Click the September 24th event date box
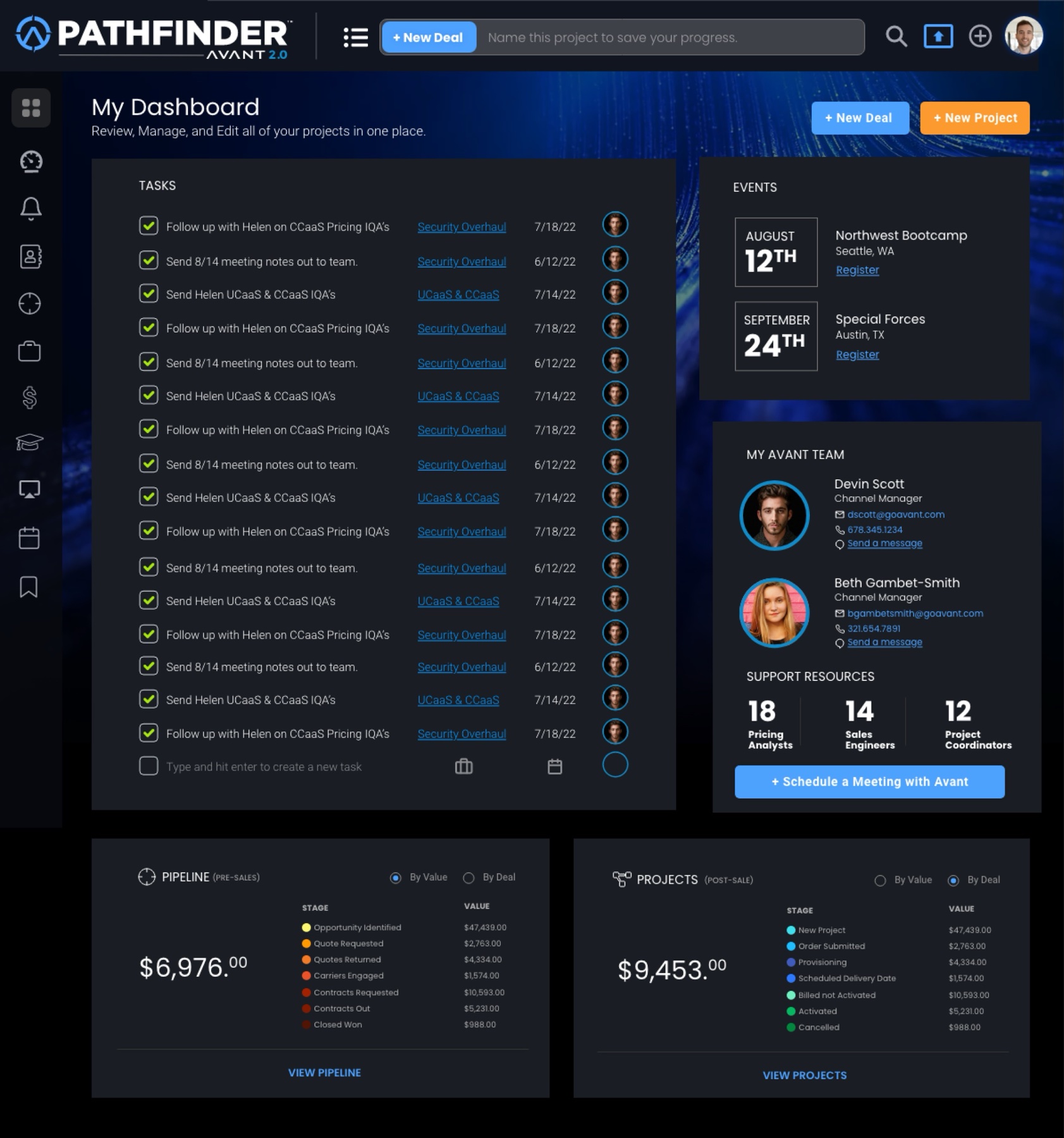 tap(776, 336)
